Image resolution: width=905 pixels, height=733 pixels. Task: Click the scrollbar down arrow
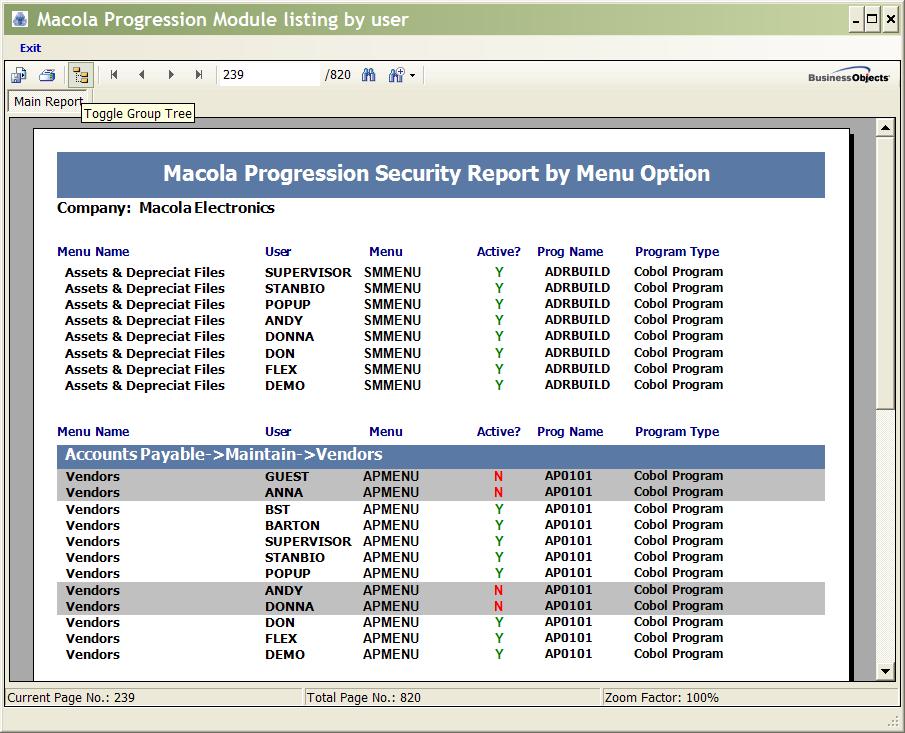(x=885, y=671)
